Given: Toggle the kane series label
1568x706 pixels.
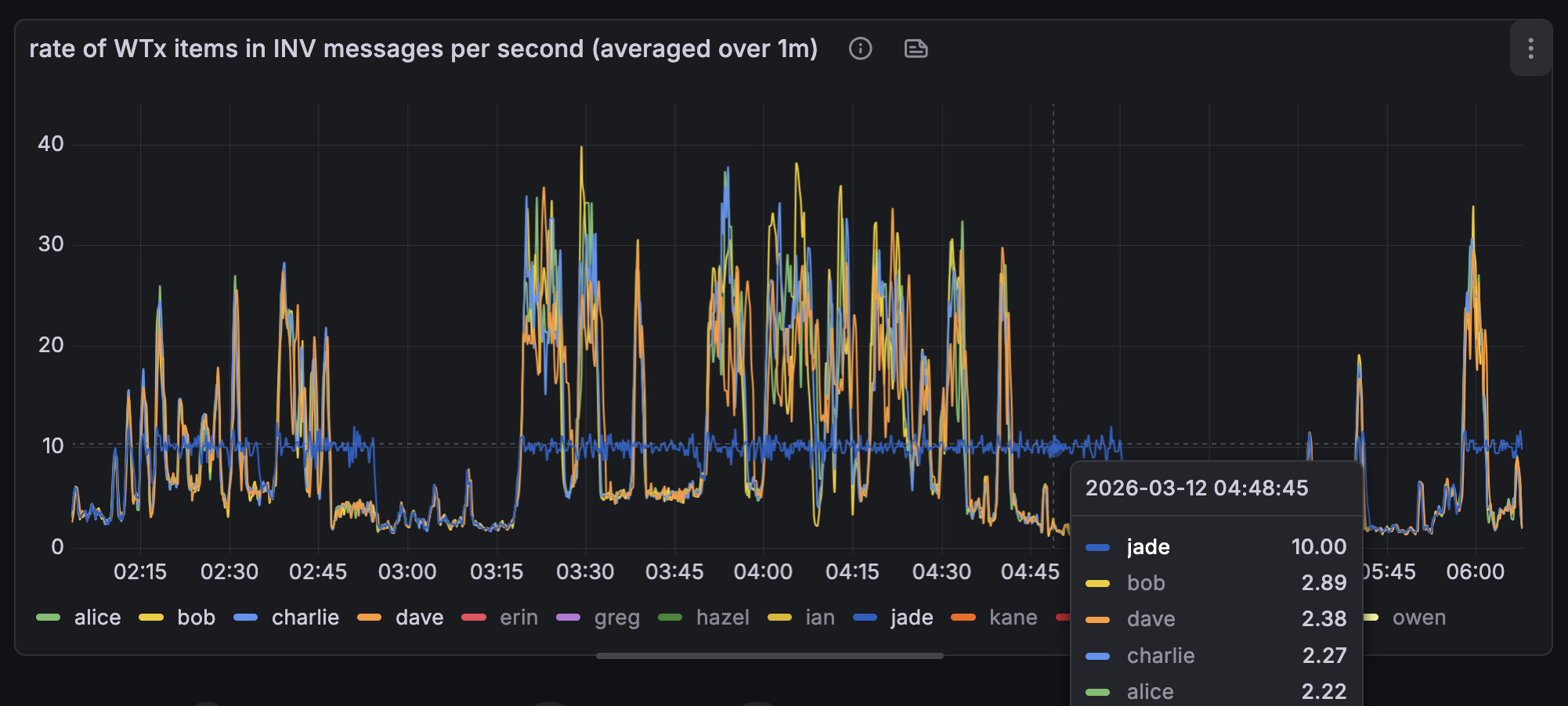Looking at the screenshot, I should pos(1013,618).
